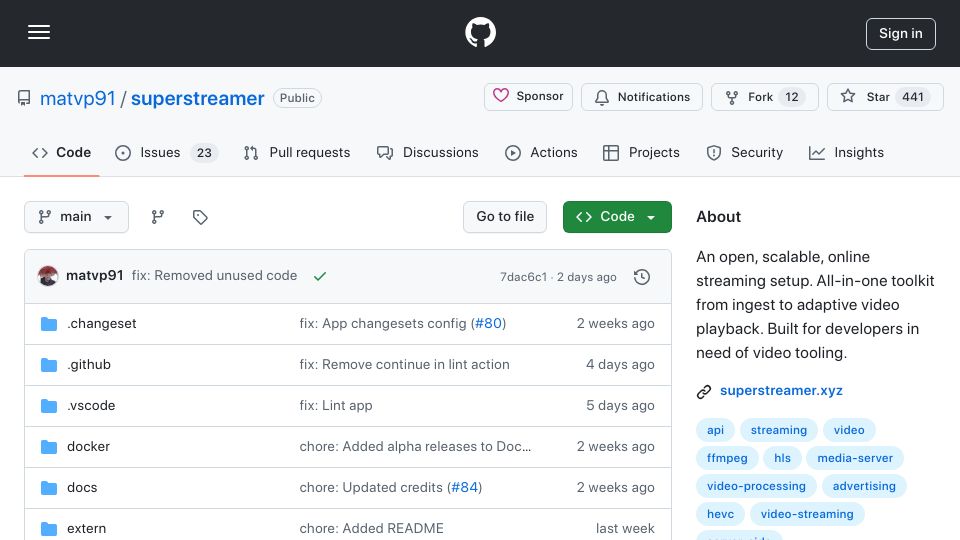Open pull request #84 link
960x540 pixels.
[465, 487]
